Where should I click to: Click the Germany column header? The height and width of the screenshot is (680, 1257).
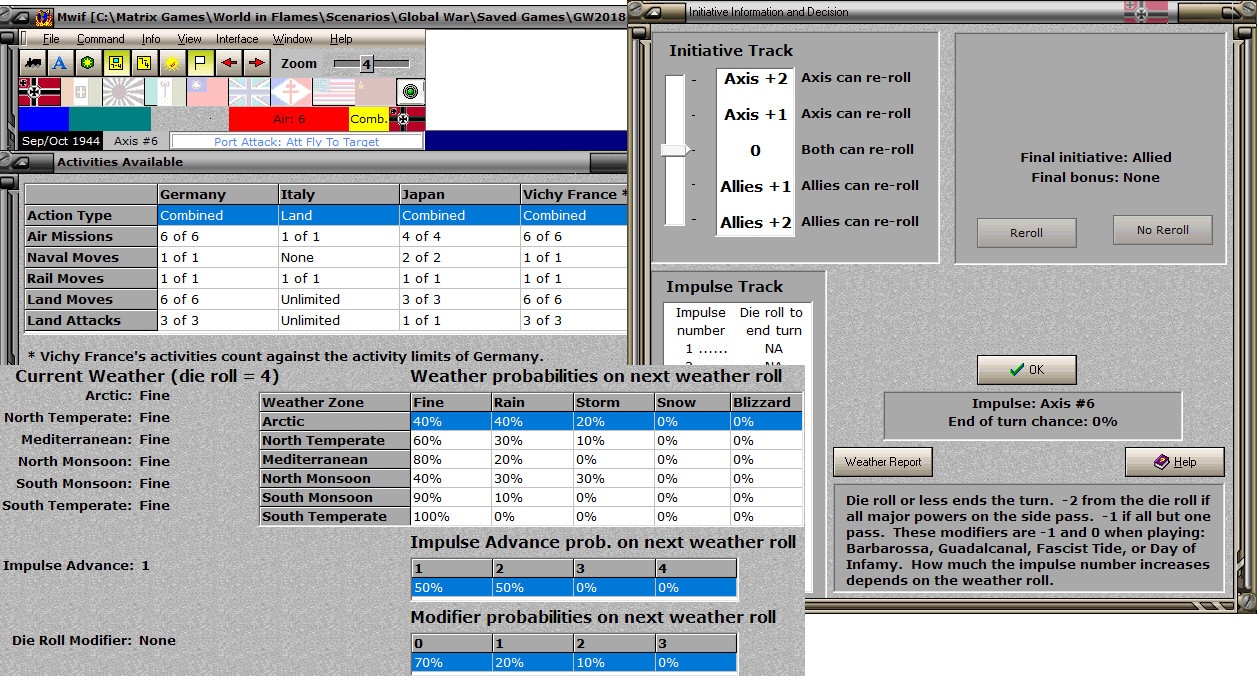point(218,194)
